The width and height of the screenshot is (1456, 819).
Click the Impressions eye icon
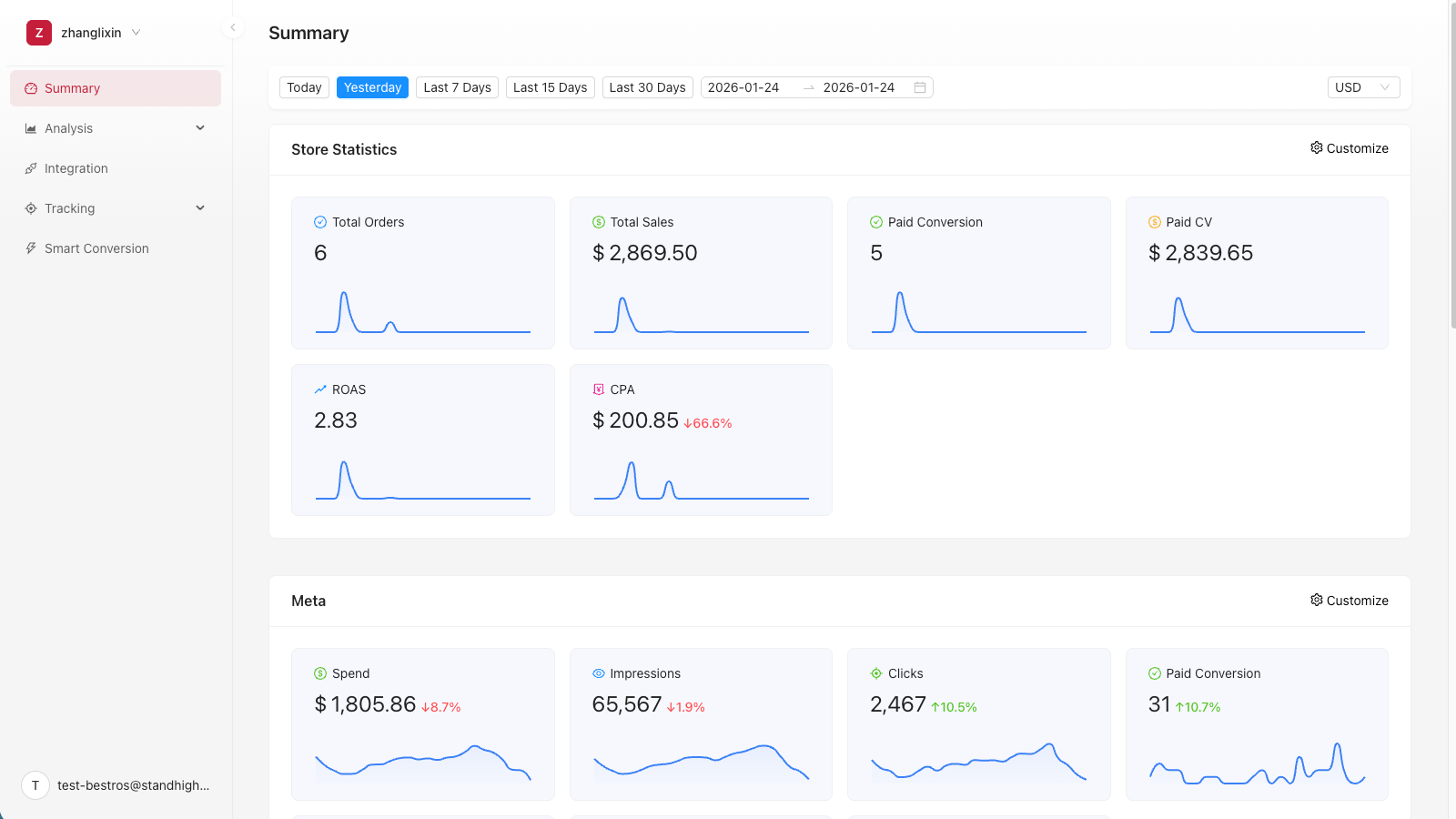click(599, 673)
